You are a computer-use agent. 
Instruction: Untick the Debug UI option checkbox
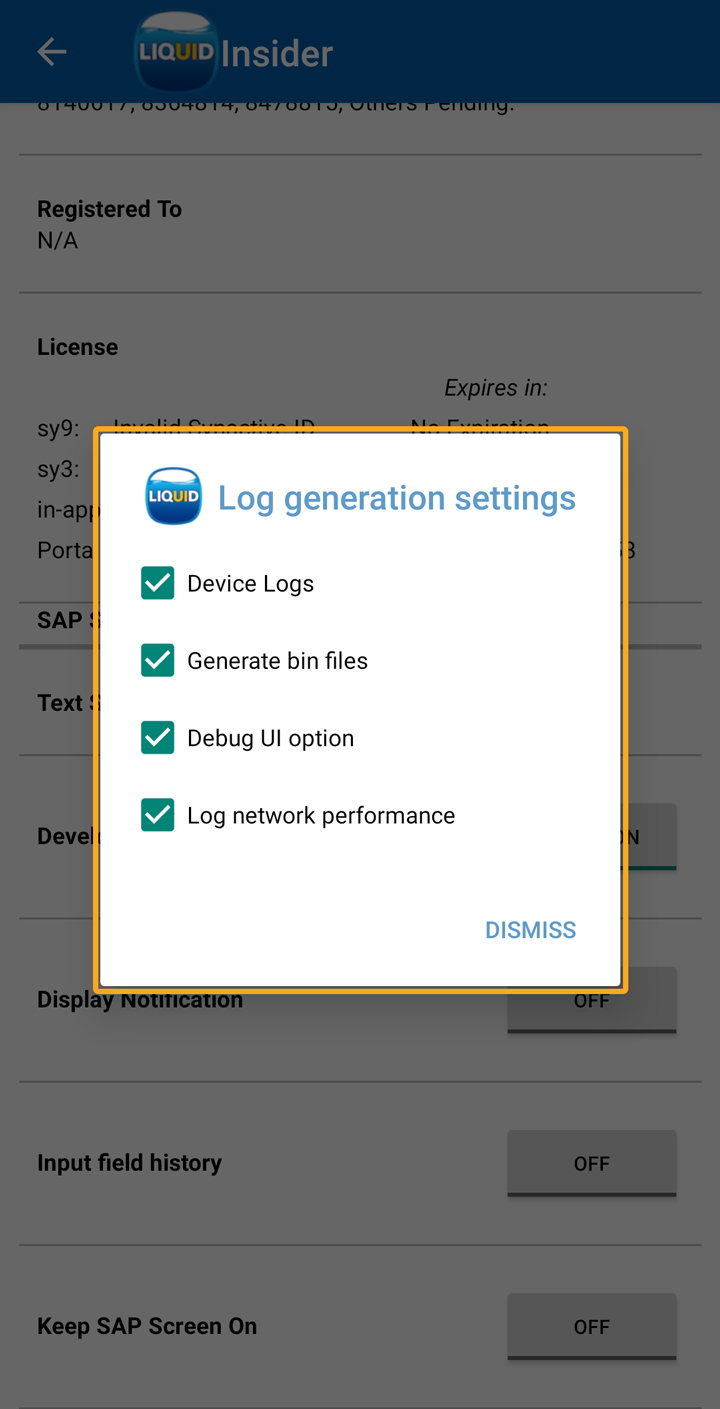pos(158,738)
